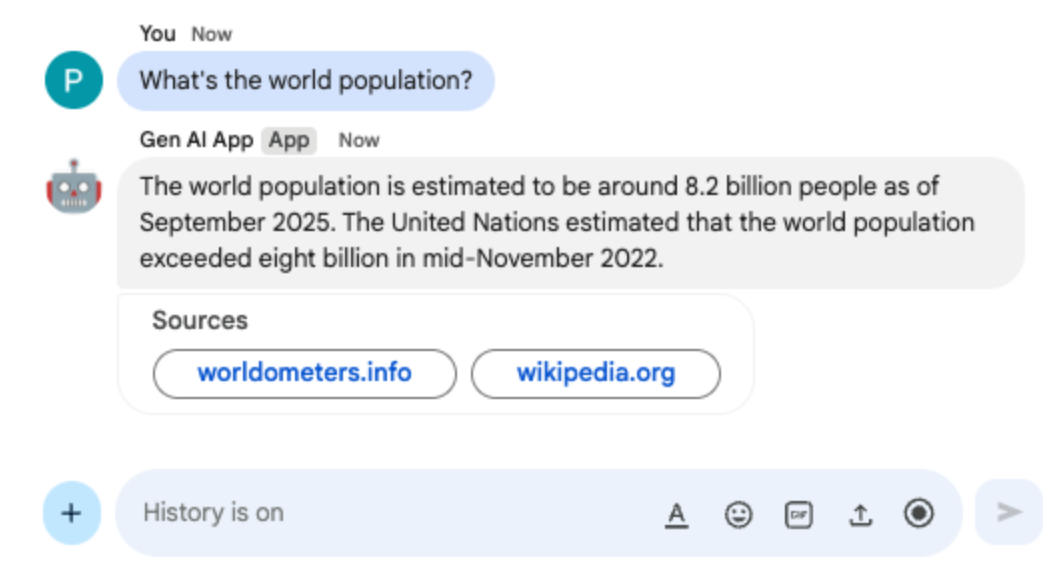Select the "What's the world population?" message
The height and width of the screenshot is (580, 1062).
pos(305,80)
